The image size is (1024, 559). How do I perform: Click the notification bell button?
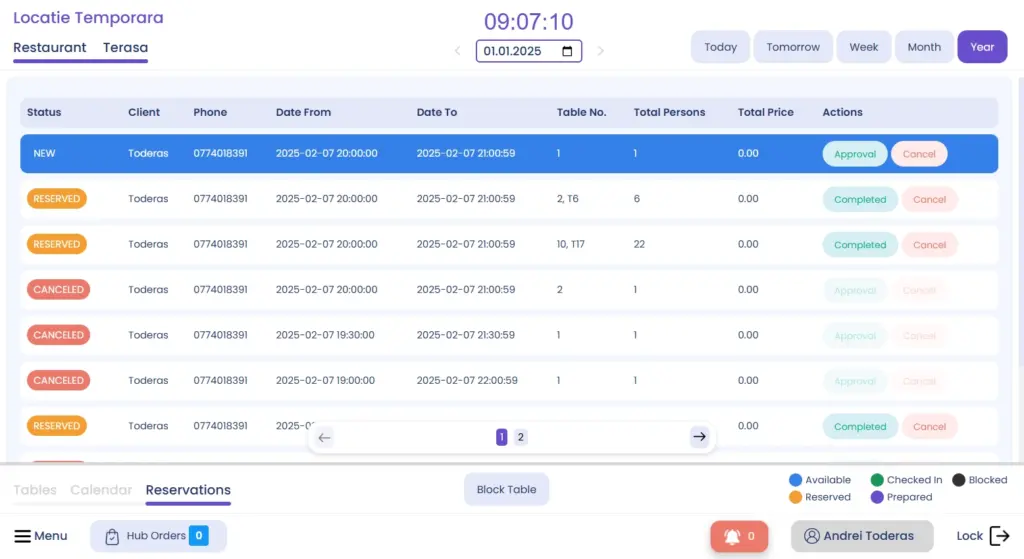(x=739, y=536)
